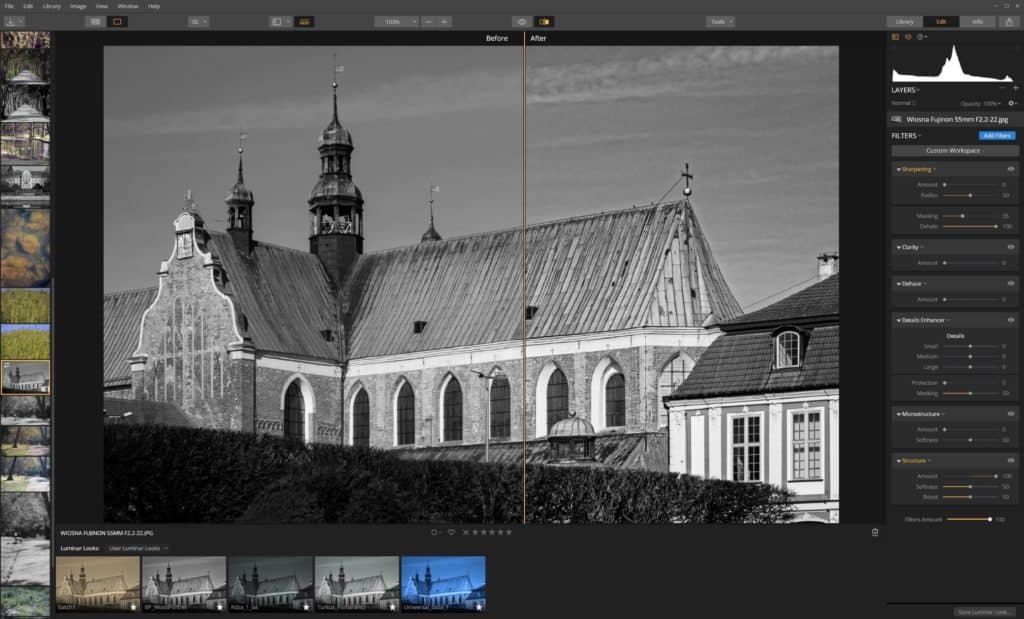Toggle visibility of the Structure filter
The width and height of the screenshot is (1024, 619).
tap(1011, 461)
